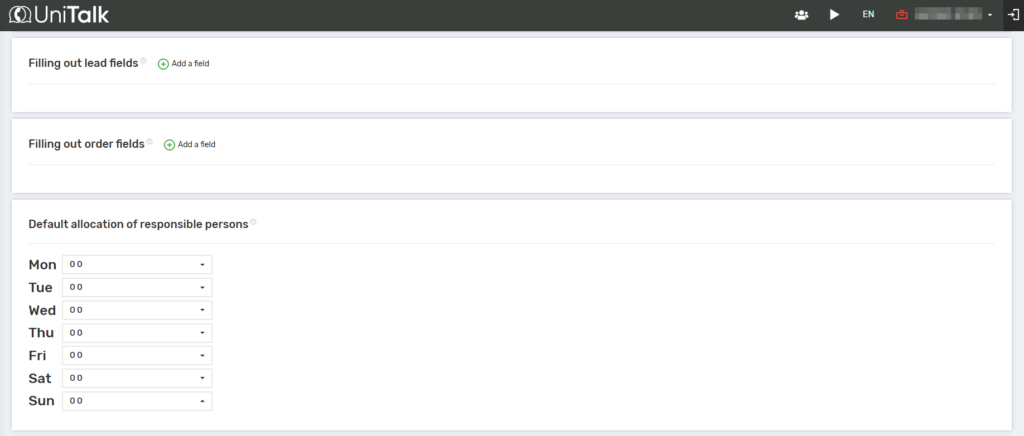Add a field to lead fields

point(184,64)
